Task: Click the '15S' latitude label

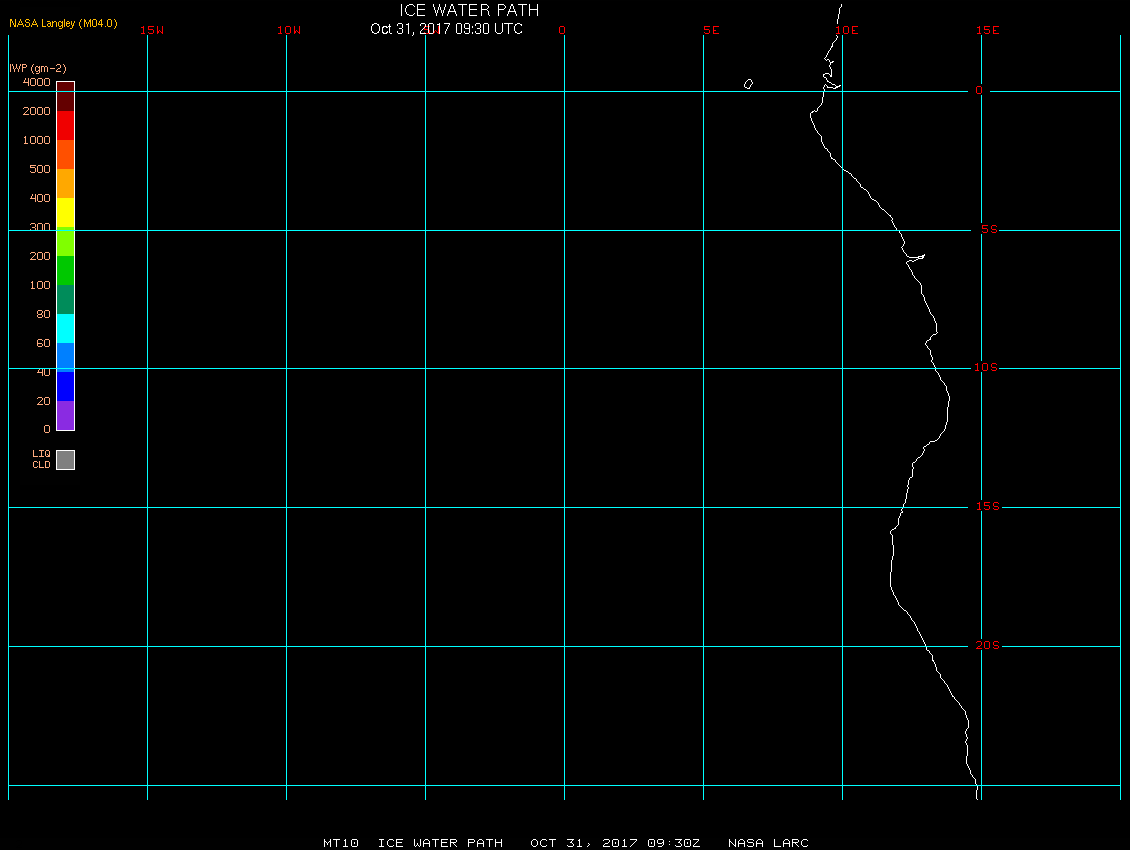Action: pyautogui.click(x=987, y=507)
